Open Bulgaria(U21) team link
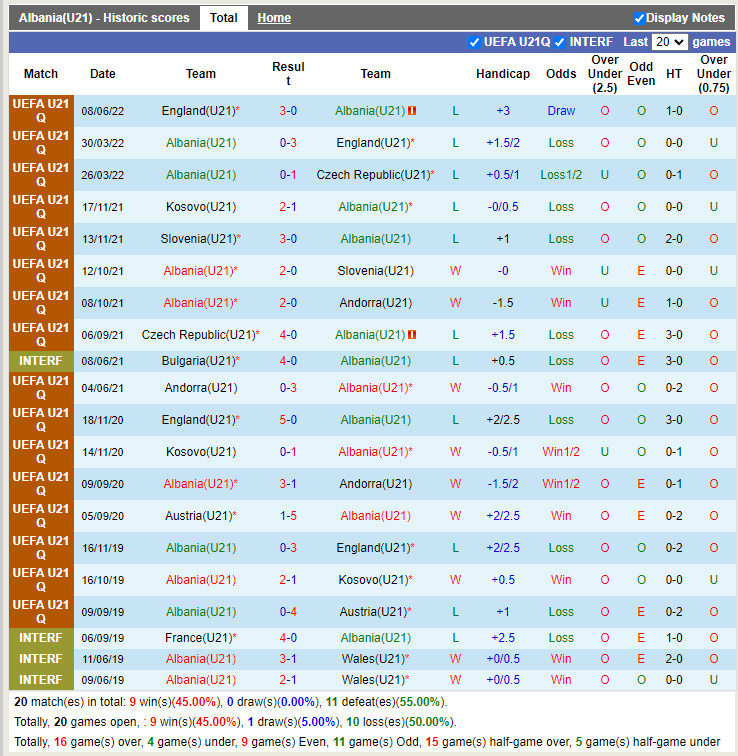The image size is (738, 756). (198, 361)
